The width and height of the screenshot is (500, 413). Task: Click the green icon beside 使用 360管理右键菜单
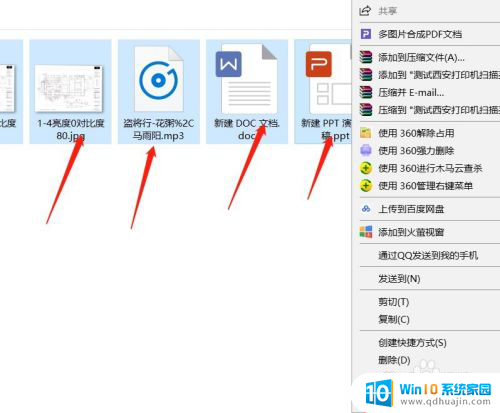[366, 185]
